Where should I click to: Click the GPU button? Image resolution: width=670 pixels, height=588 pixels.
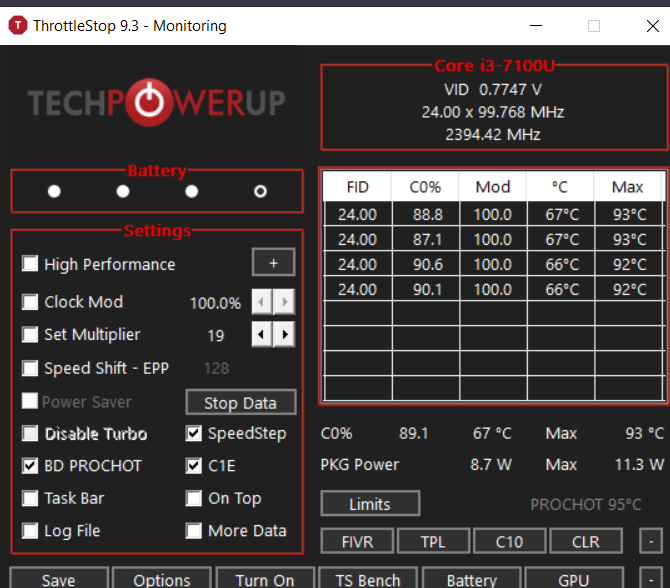[574, 579]
